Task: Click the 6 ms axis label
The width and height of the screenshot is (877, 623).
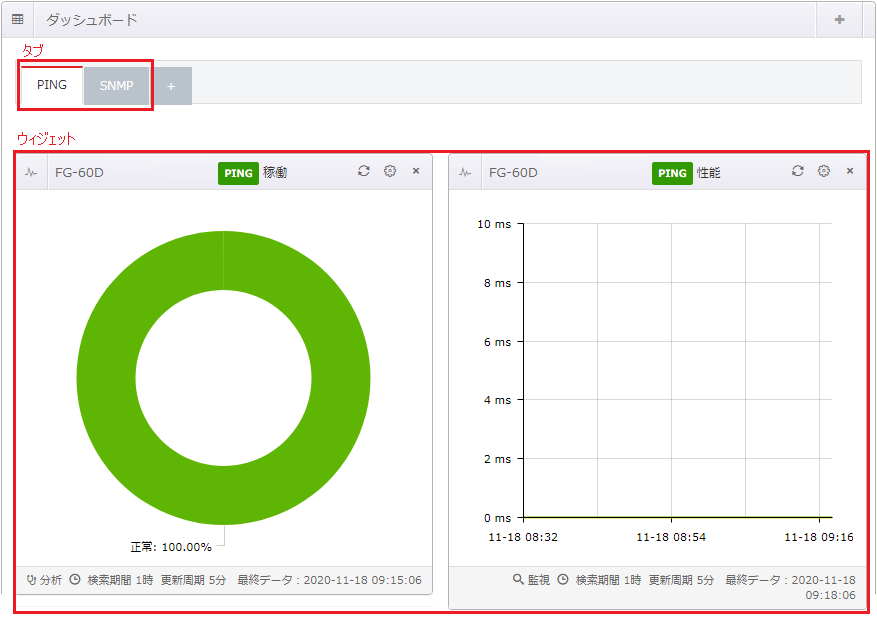Action: pos(497,342)
